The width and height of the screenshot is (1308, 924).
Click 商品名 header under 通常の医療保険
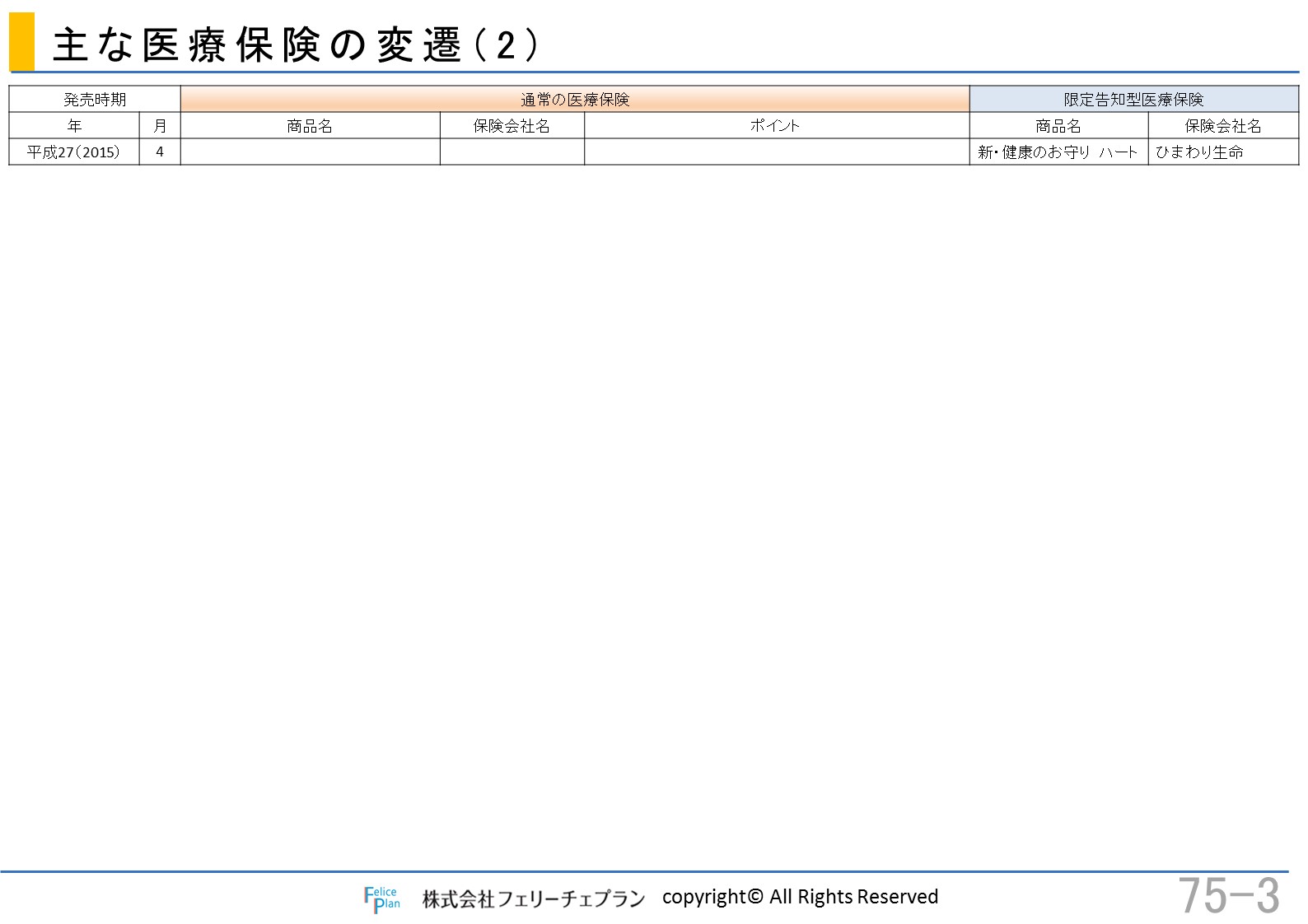(x=311, y=125)
